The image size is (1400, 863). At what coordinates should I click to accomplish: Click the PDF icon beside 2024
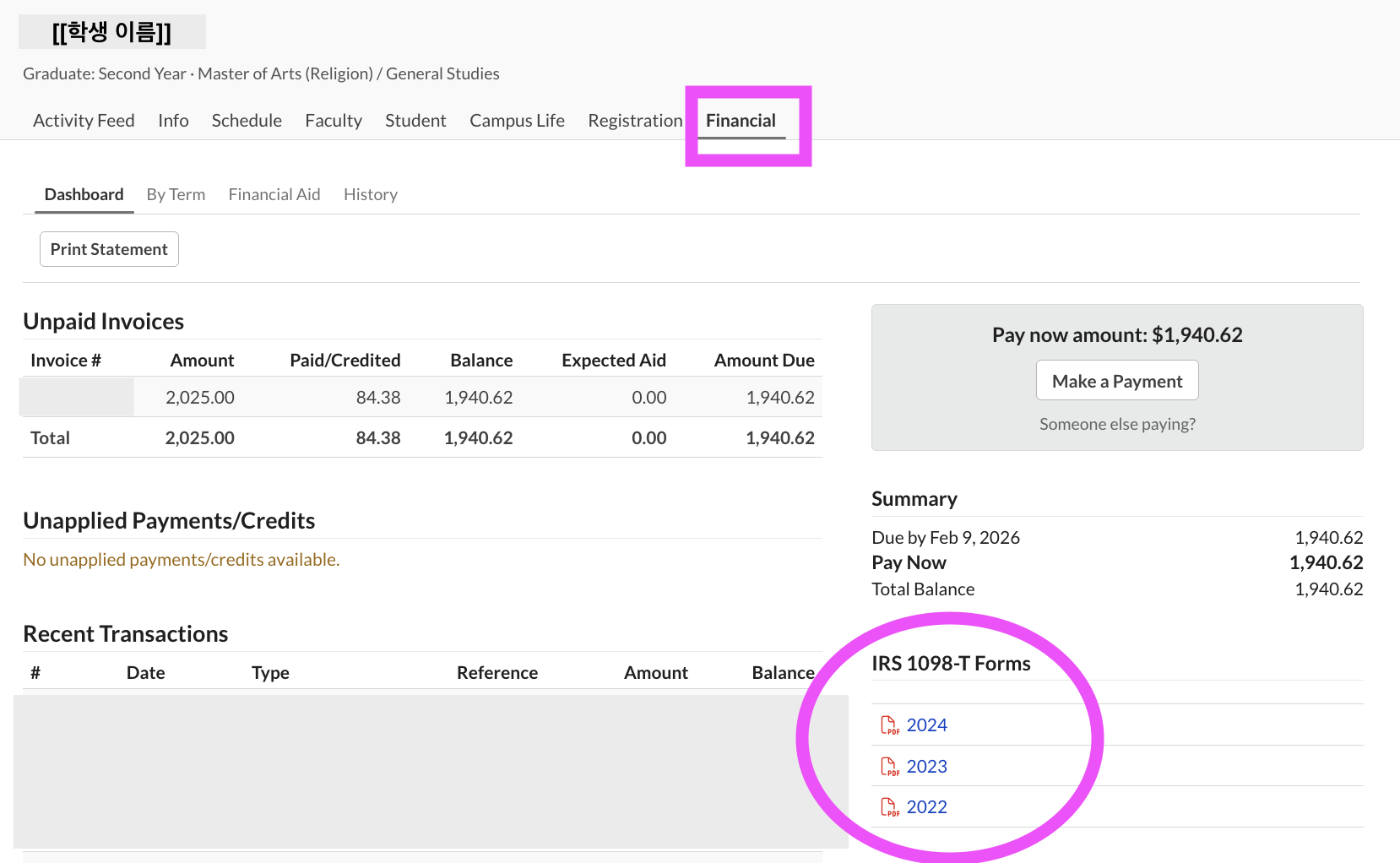889,725
